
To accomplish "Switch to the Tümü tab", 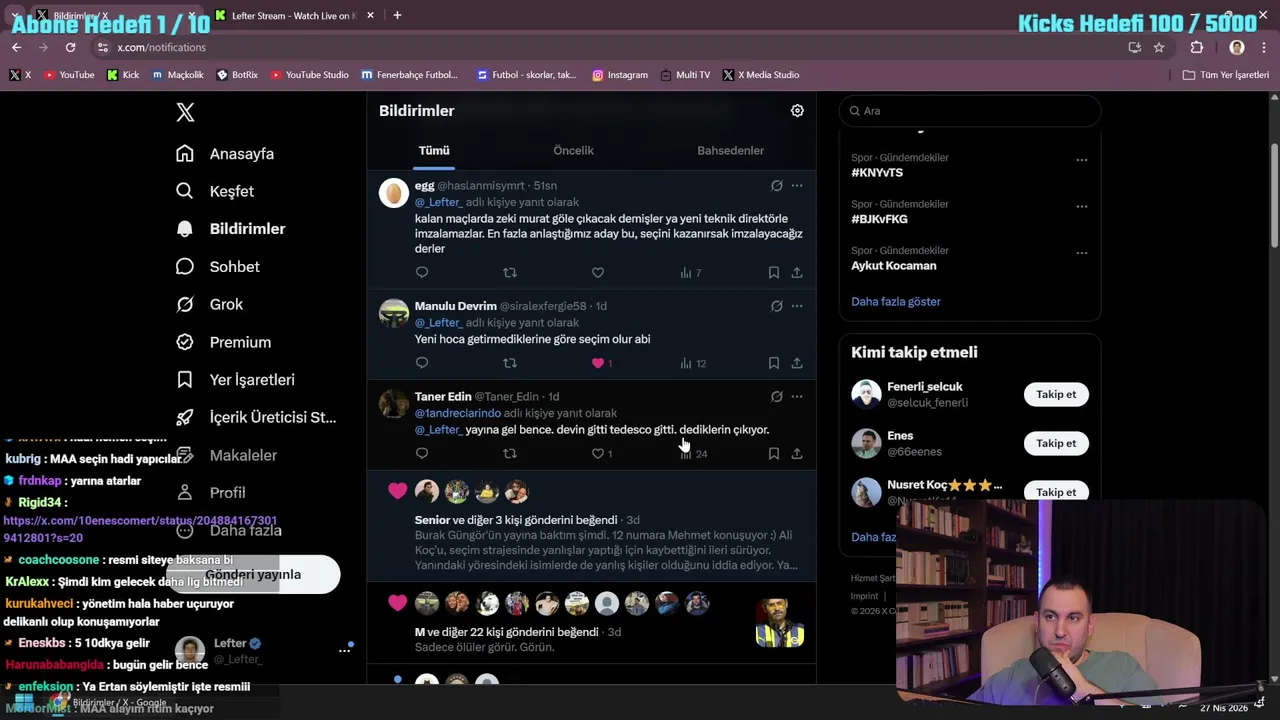I will [434, 150].
